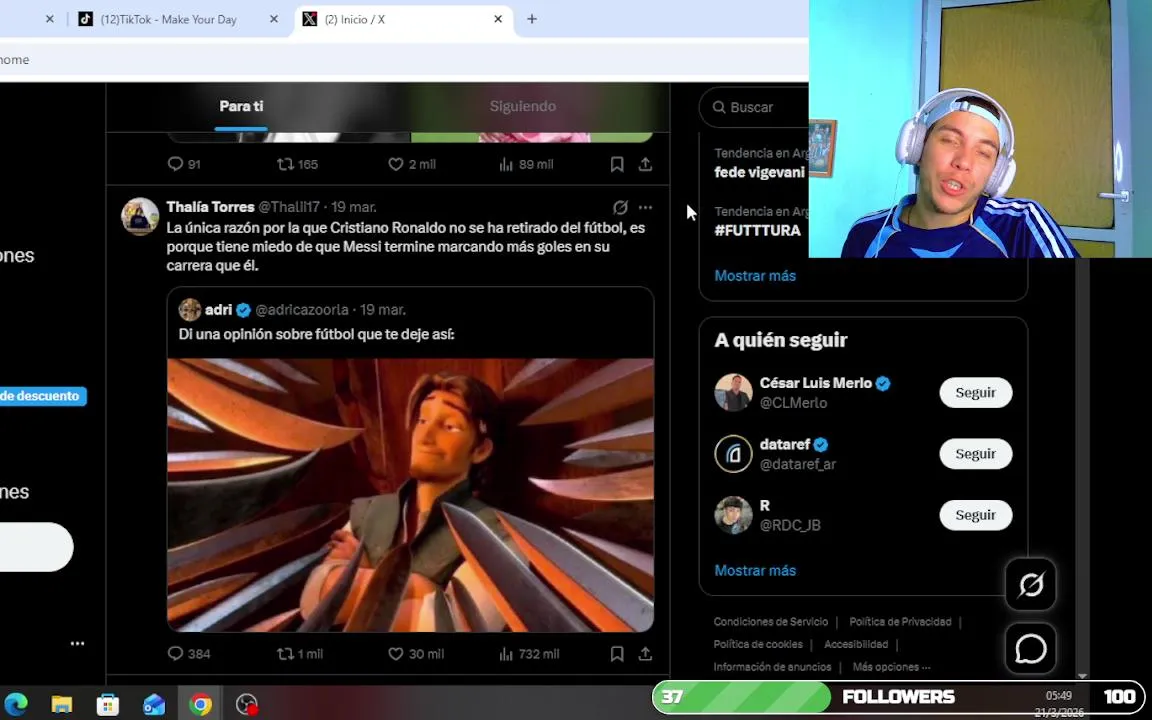
Task: Open the floating messages chat button
Action: [1031, 648]
